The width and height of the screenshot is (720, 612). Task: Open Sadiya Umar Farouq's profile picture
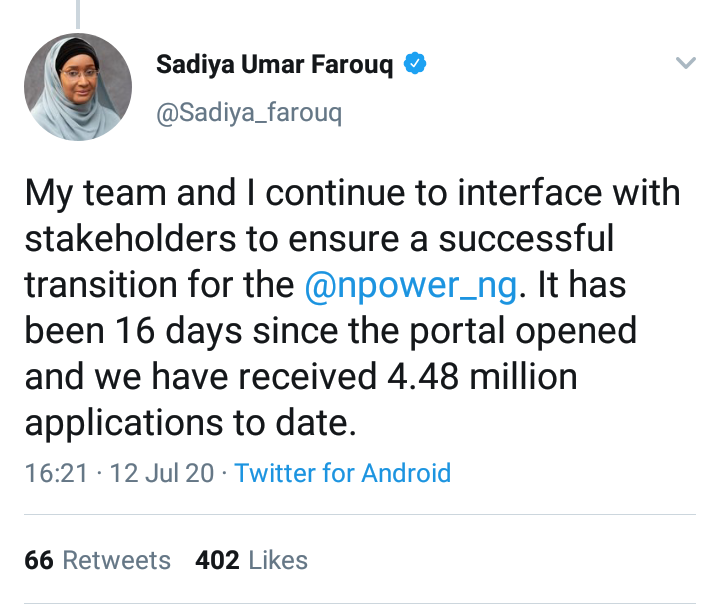tap(78, 87)
